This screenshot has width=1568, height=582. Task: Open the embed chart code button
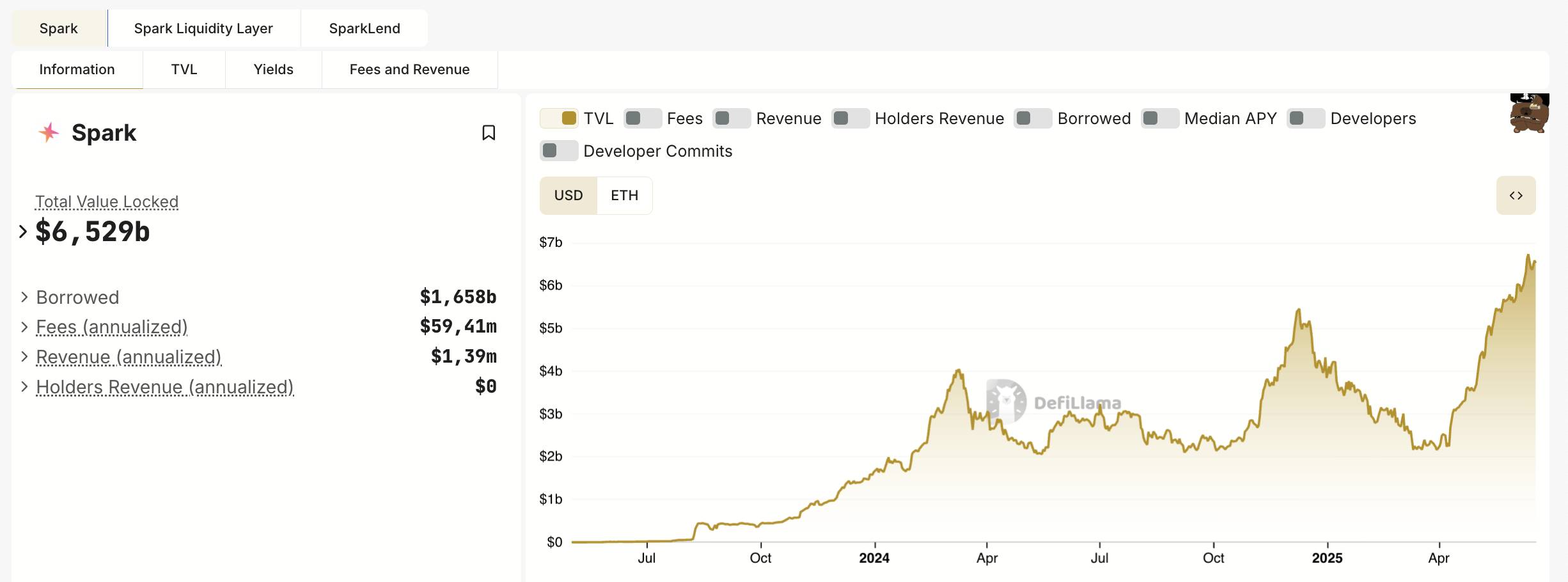click(x=1516, y=196)
